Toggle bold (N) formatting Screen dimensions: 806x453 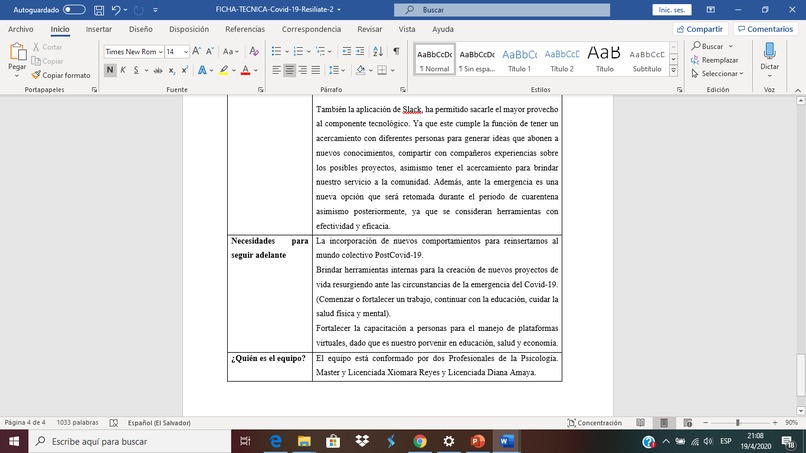(109, 70)
